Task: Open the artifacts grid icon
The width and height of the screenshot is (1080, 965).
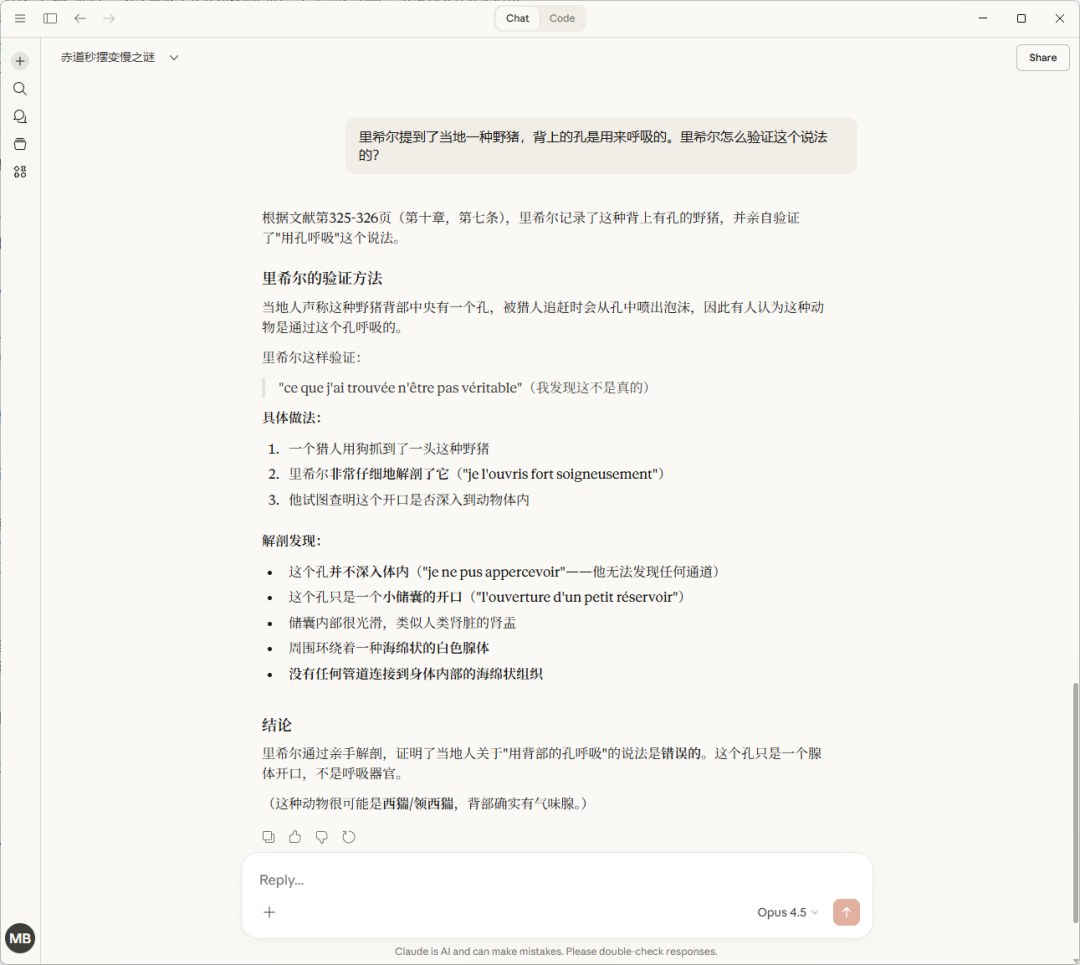Action: pyautogui.click(x=20, y=172)
